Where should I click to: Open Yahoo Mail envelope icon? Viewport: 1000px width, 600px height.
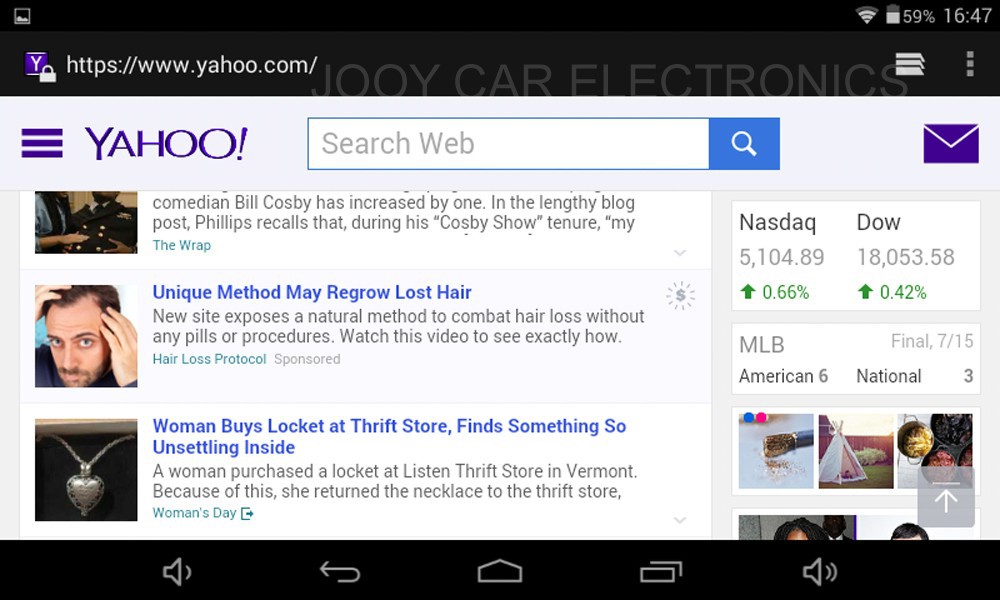point(950,144)
